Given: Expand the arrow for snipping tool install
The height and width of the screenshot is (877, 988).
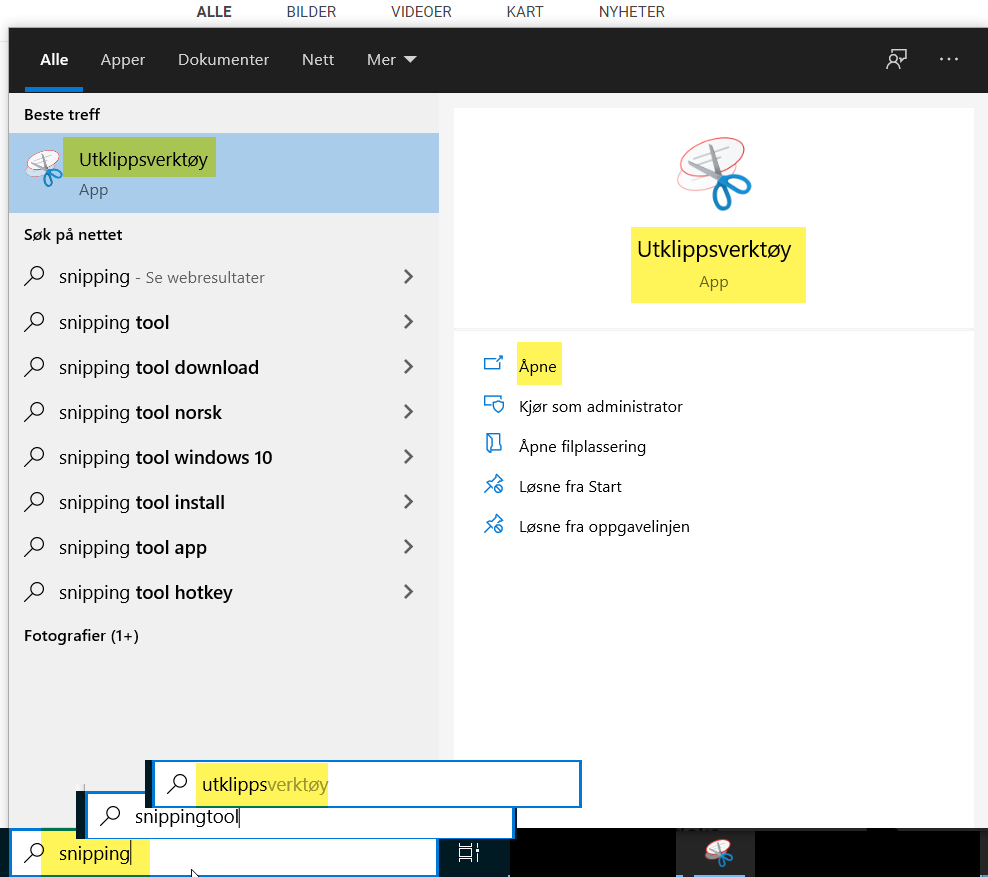Looking at the screenshot, I should coord(408,502).
